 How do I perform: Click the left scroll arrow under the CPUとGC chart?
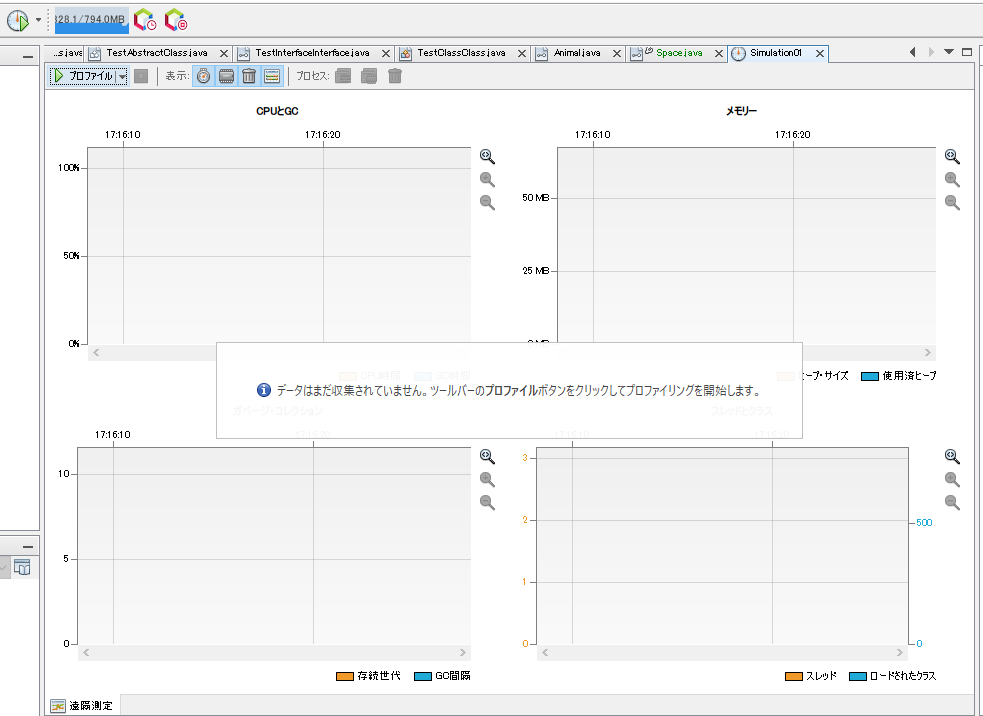tap(96, 352)
